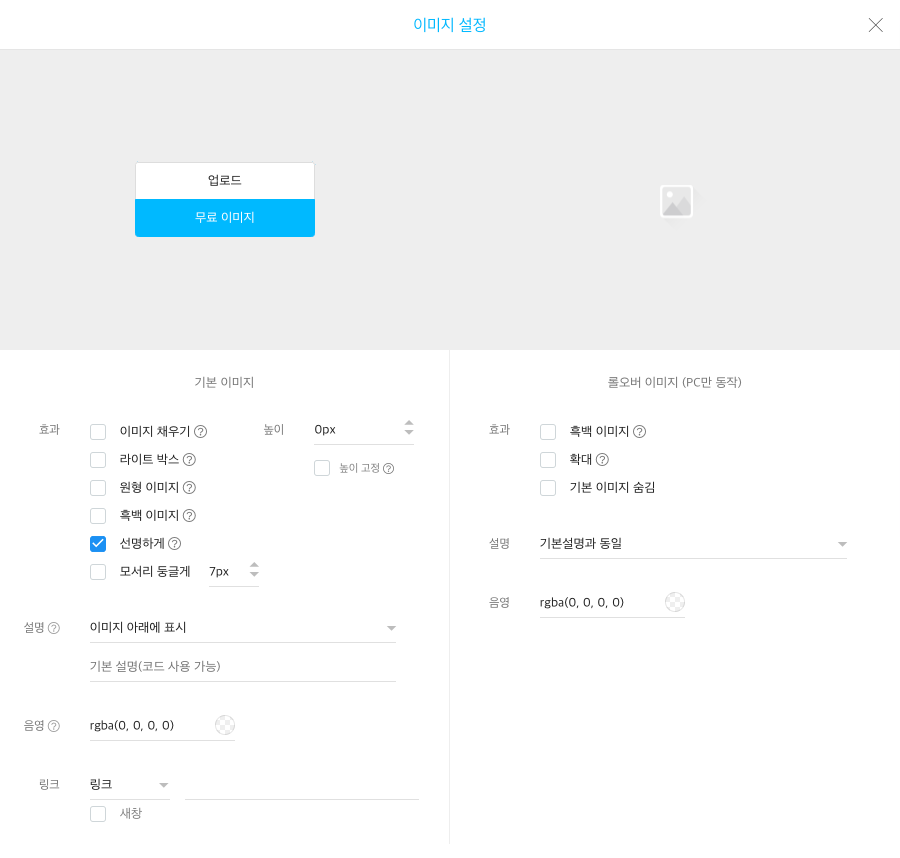Image resolution: width=900 pixels, height=858 pixels.
Task: Click the rollover image placeholder icon
Action: (x=676, y=201)
